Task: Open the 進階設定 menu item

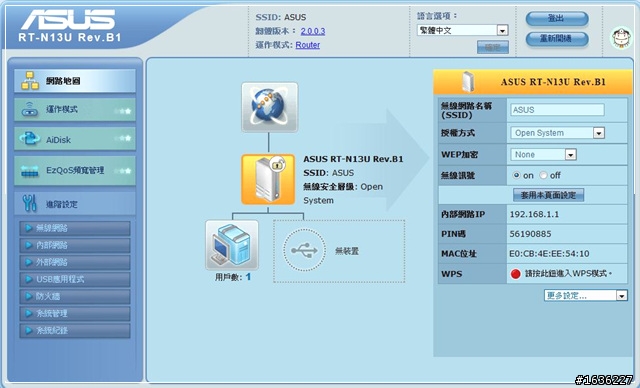Action: (75, 203)
